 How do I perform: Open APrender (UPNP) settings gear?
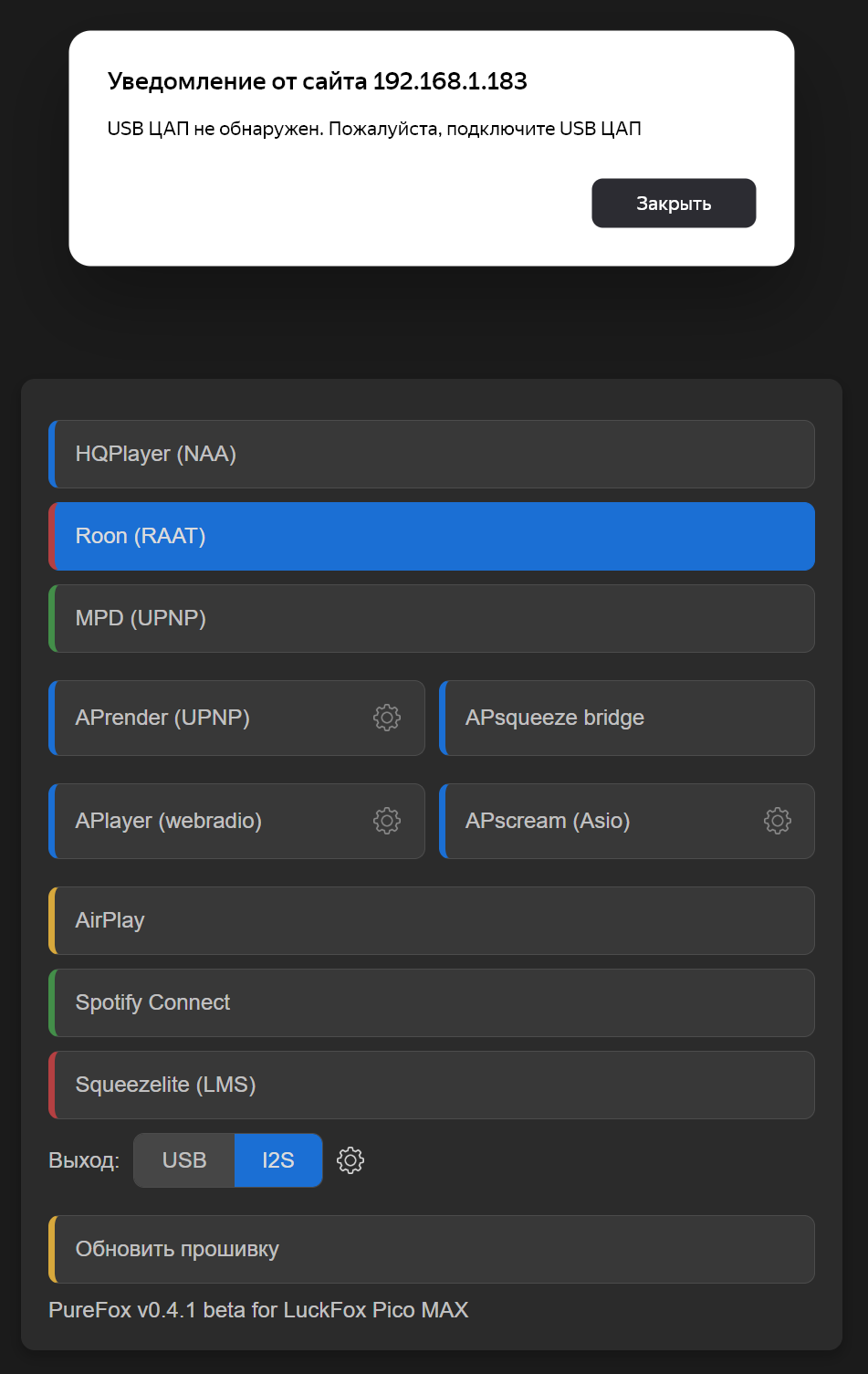[x=387, y=718]
